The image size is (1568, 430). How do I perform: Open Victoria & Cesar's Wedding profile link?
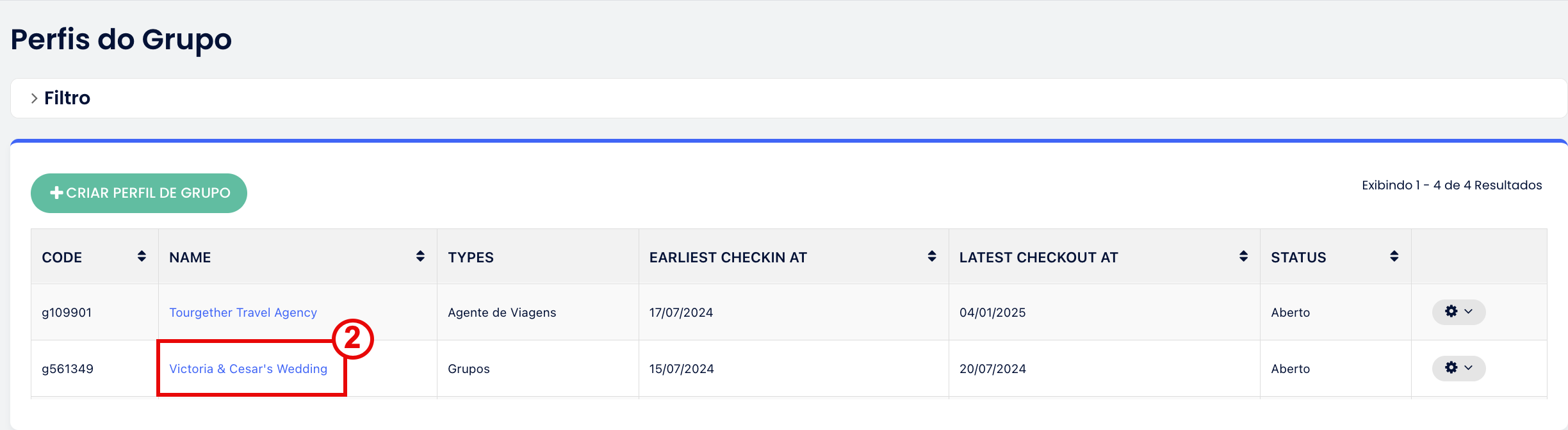coord(248,369)
